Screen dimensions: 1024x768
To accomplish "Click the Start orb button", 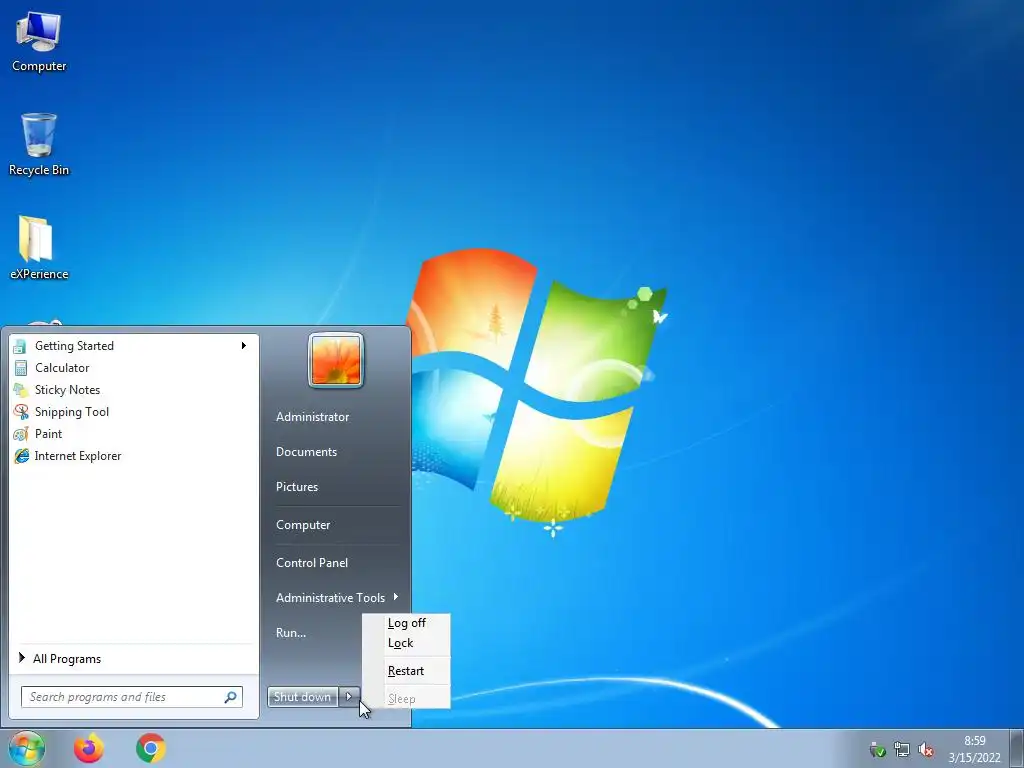I will [x=27, y=748].
